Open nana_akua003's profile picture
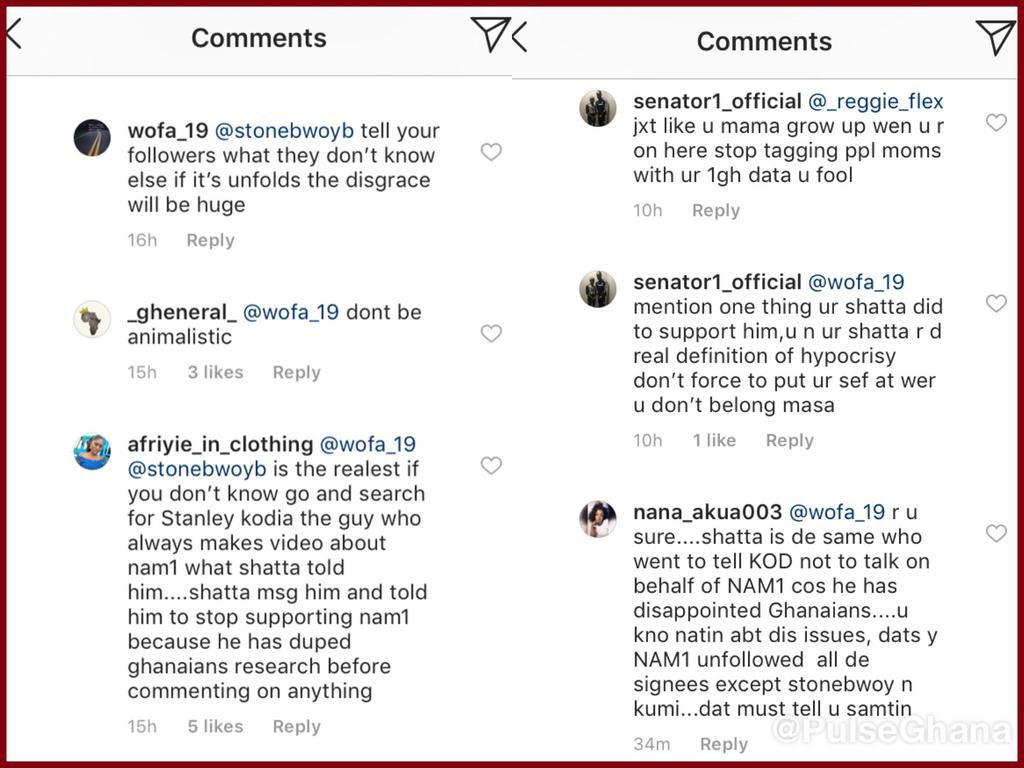Viewport: 1024px width, 768px height. point(598,517)
